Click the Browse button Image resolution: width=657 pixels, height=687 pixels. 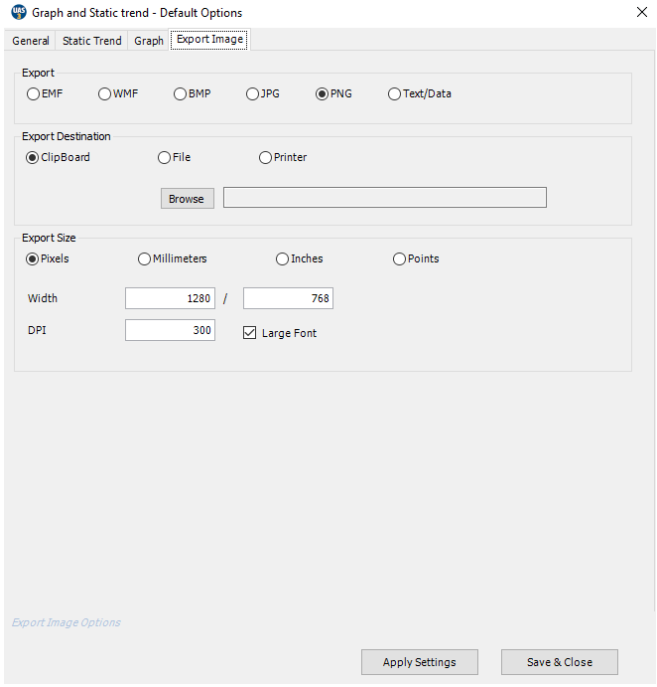click(x=187, y=198)
